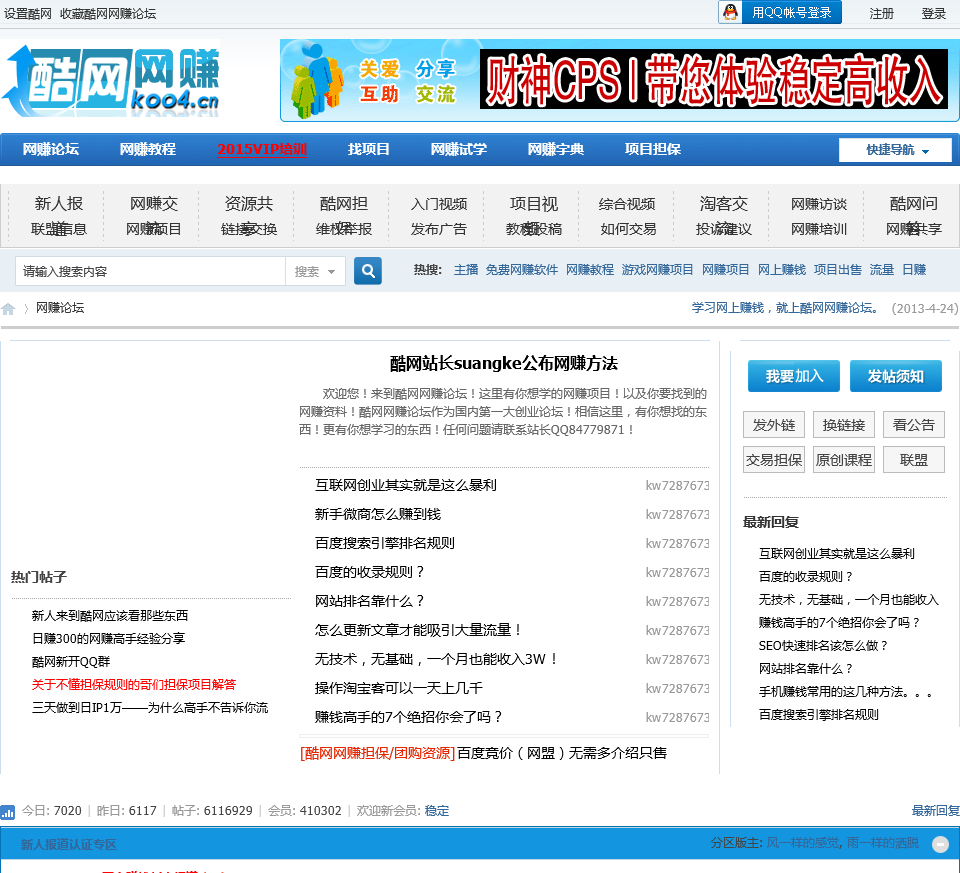Click the 发帖须知 button

[896, 376]
